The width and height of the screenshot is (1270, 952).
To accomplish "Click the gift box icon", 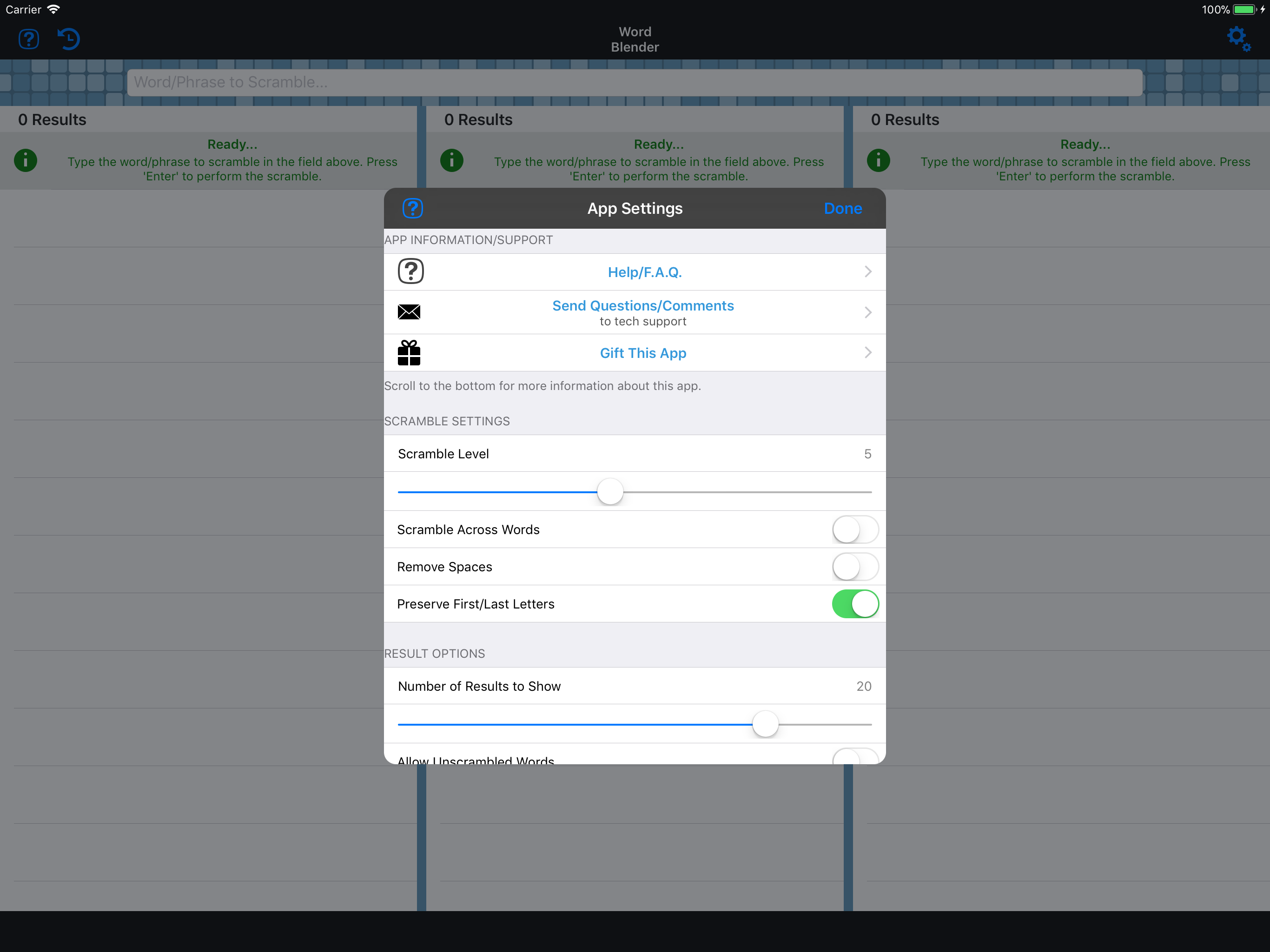I will (x=409, y=352).
